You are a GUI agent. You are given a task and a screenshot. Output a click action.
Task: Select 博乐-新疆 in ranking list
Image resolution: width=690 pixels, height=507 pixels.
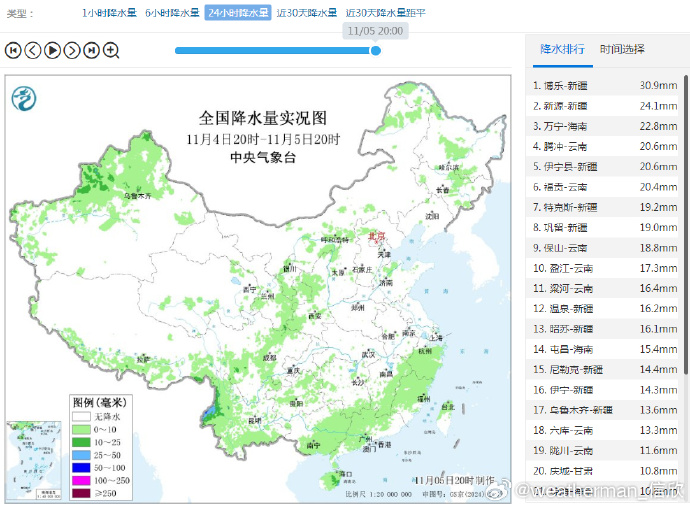coord(566,86)
